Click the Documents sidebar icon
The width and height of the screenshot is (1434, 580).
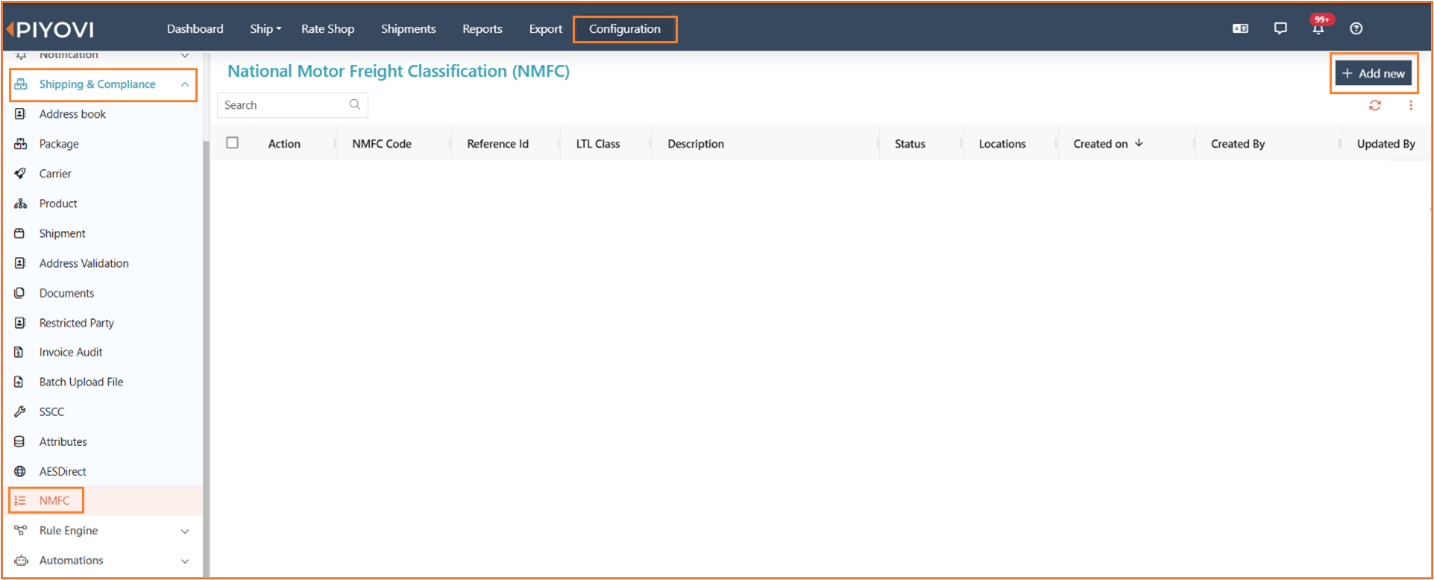tap(20, 293)
